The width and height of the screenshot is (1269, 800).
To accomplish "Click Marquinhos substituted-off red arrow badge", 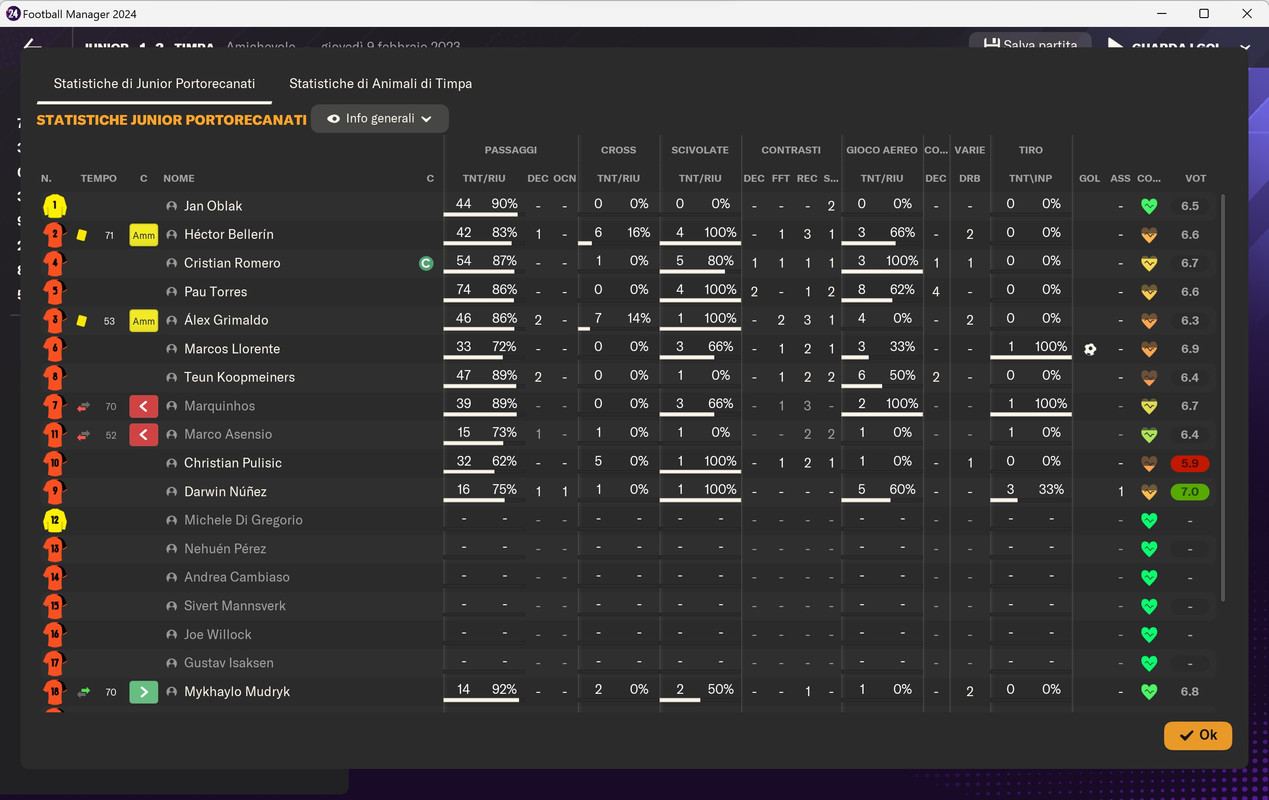I will (x=144, y=406).
